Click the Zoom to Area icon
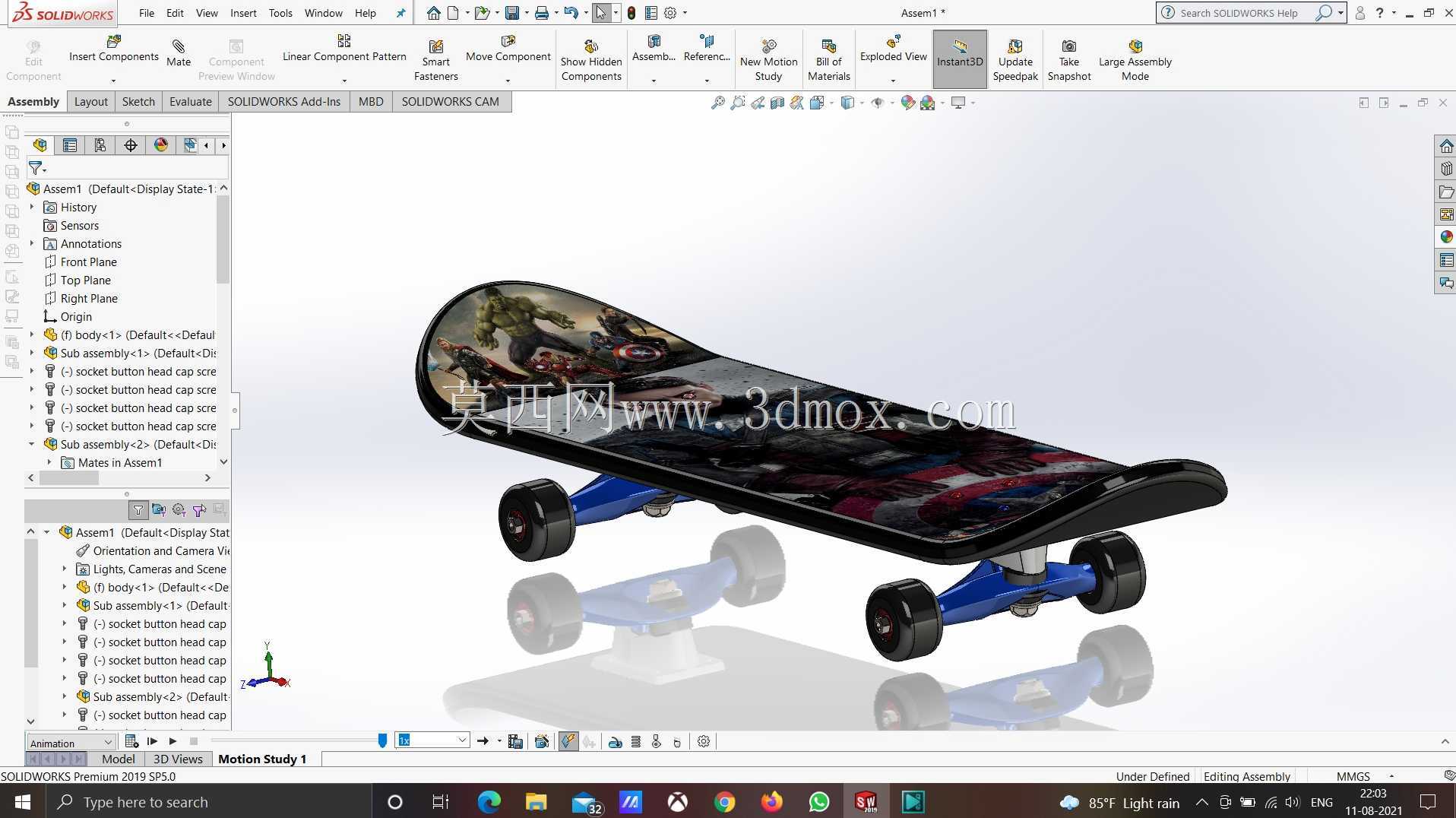Screen dimensions: 1456x818 737,103
